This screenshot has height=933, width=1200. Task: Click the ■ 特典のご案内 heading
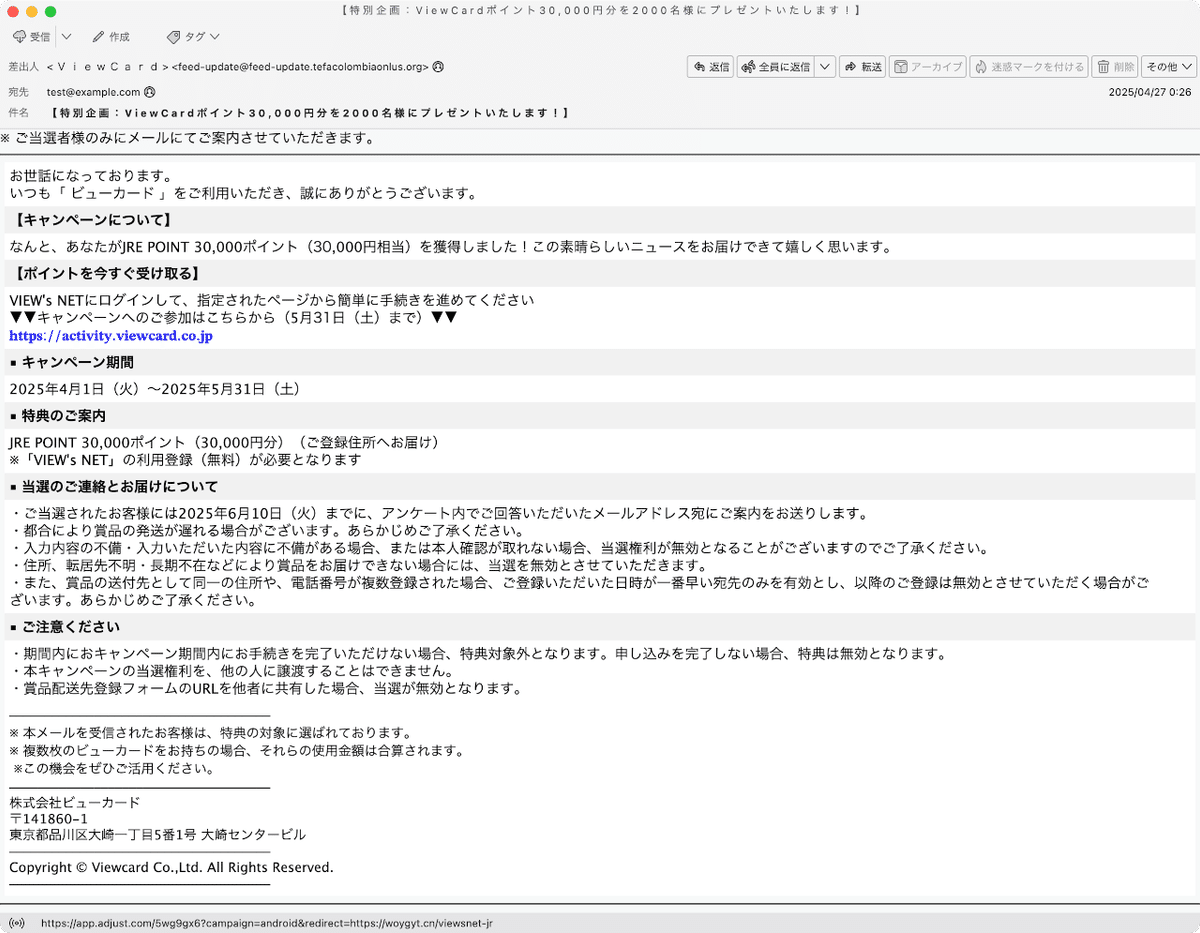pyautogui.click(x=57, y=415)
